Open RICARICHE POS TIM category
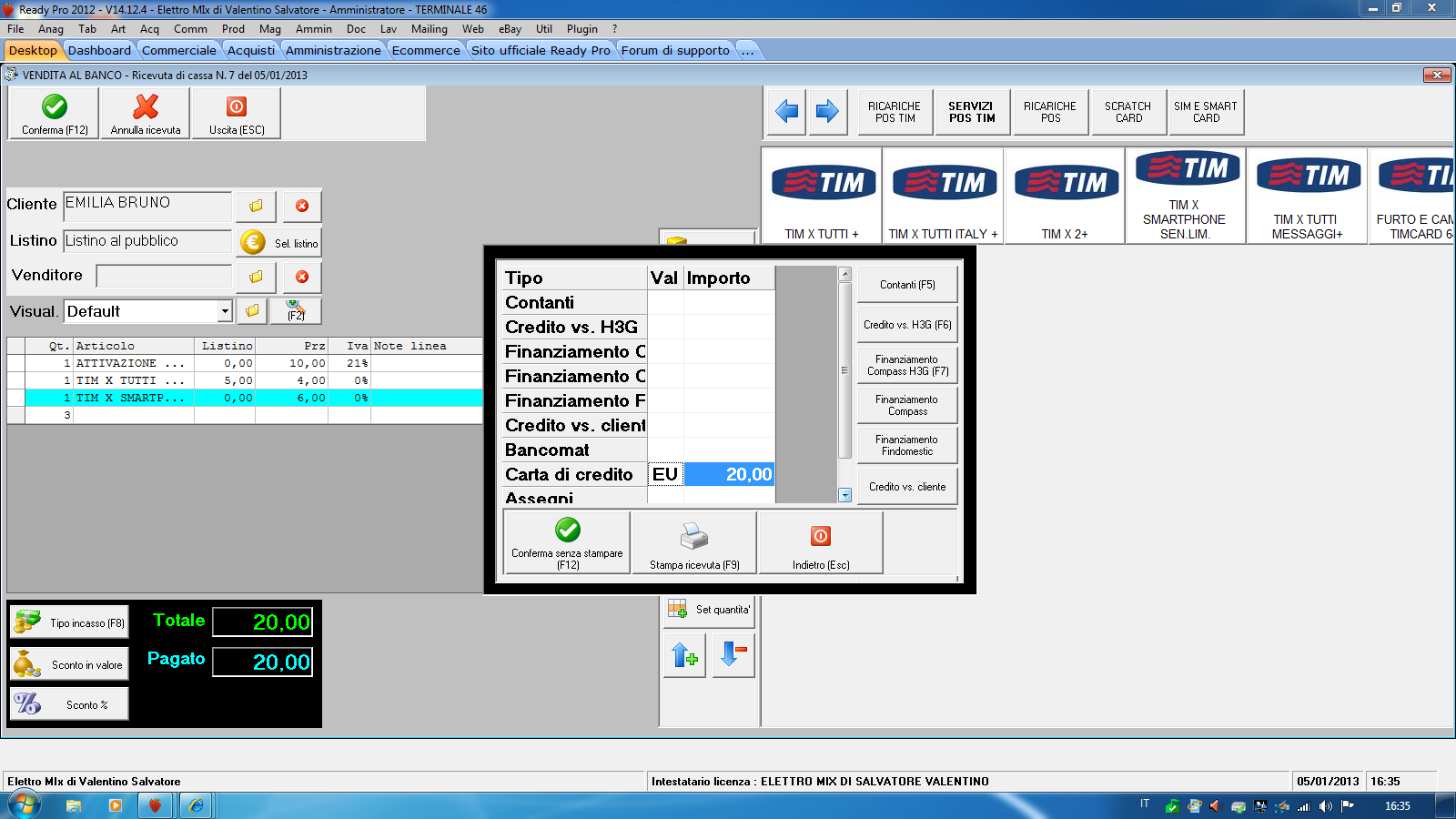Viewport: 1456px width, 819px height. [895, 112]
